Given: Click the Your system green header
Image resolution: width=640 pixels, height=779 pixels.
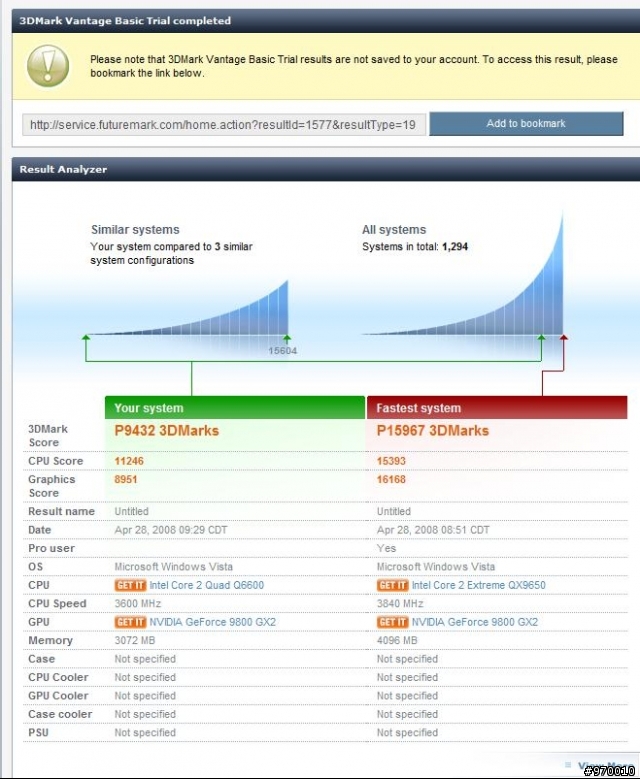Looking at the screenshot, I should tap(235, 407).
